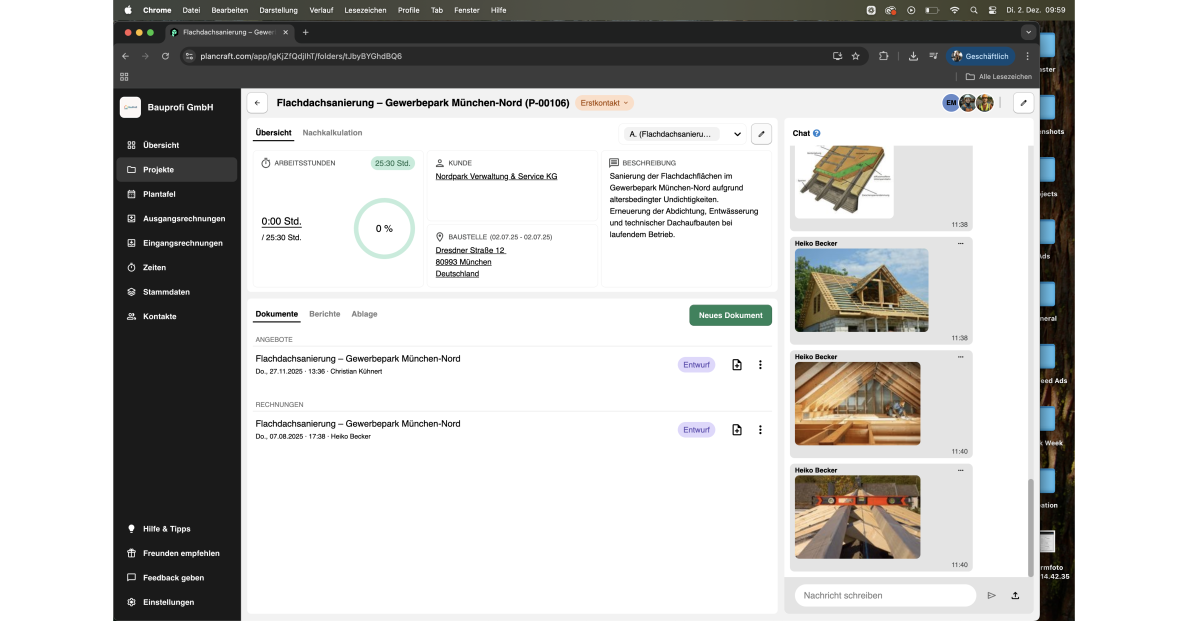The width and height of the screenshot is (1188, 621).
Task: Click the send message arrow icon in chat
Action: click(991, 595)
